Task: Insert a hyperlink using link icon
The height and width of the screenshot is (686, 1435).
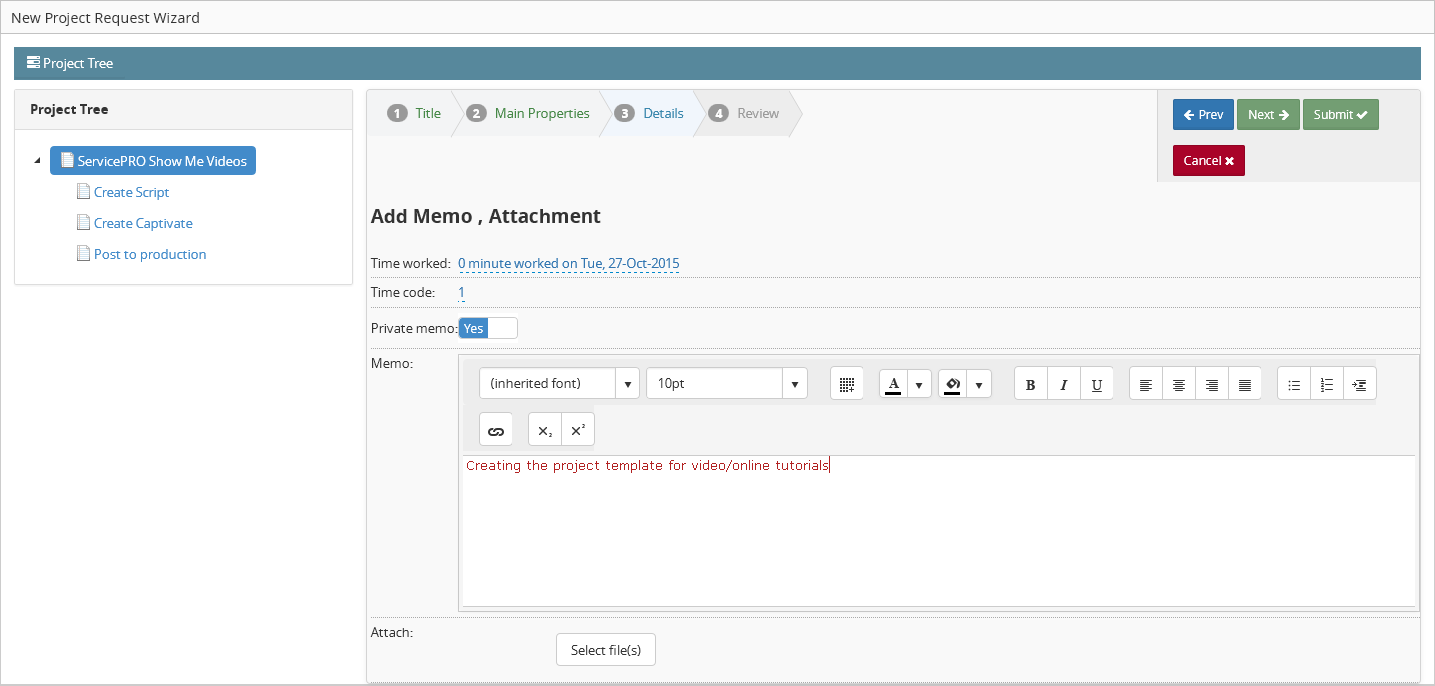Action: [x=495, y=431]
